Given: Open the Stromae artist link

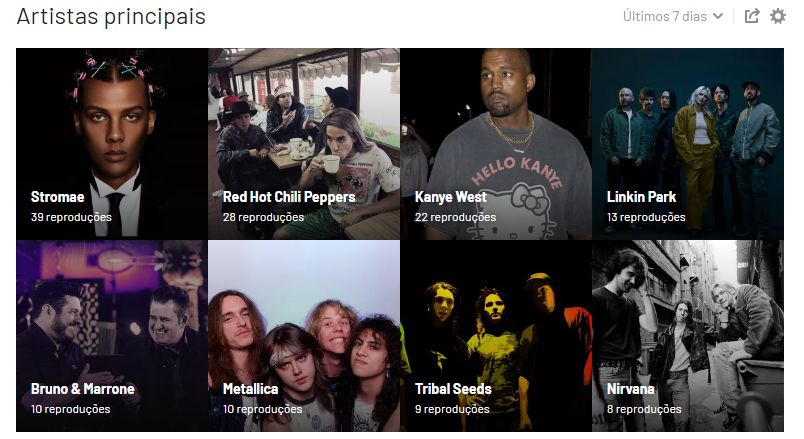Looking at the screenshot, I should [57, 197].
